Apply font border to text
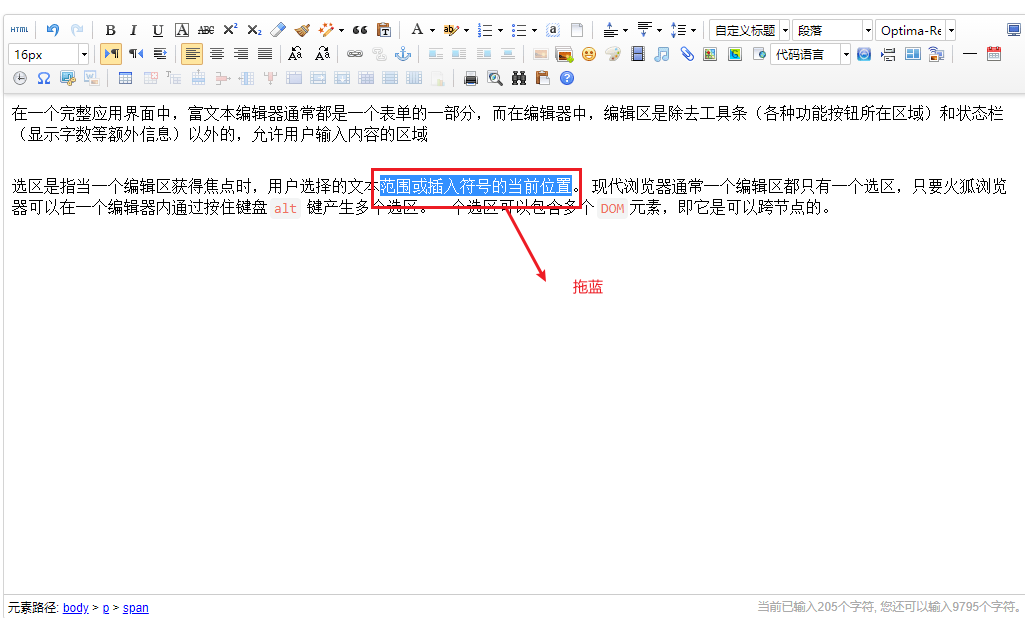 point(182,30)
